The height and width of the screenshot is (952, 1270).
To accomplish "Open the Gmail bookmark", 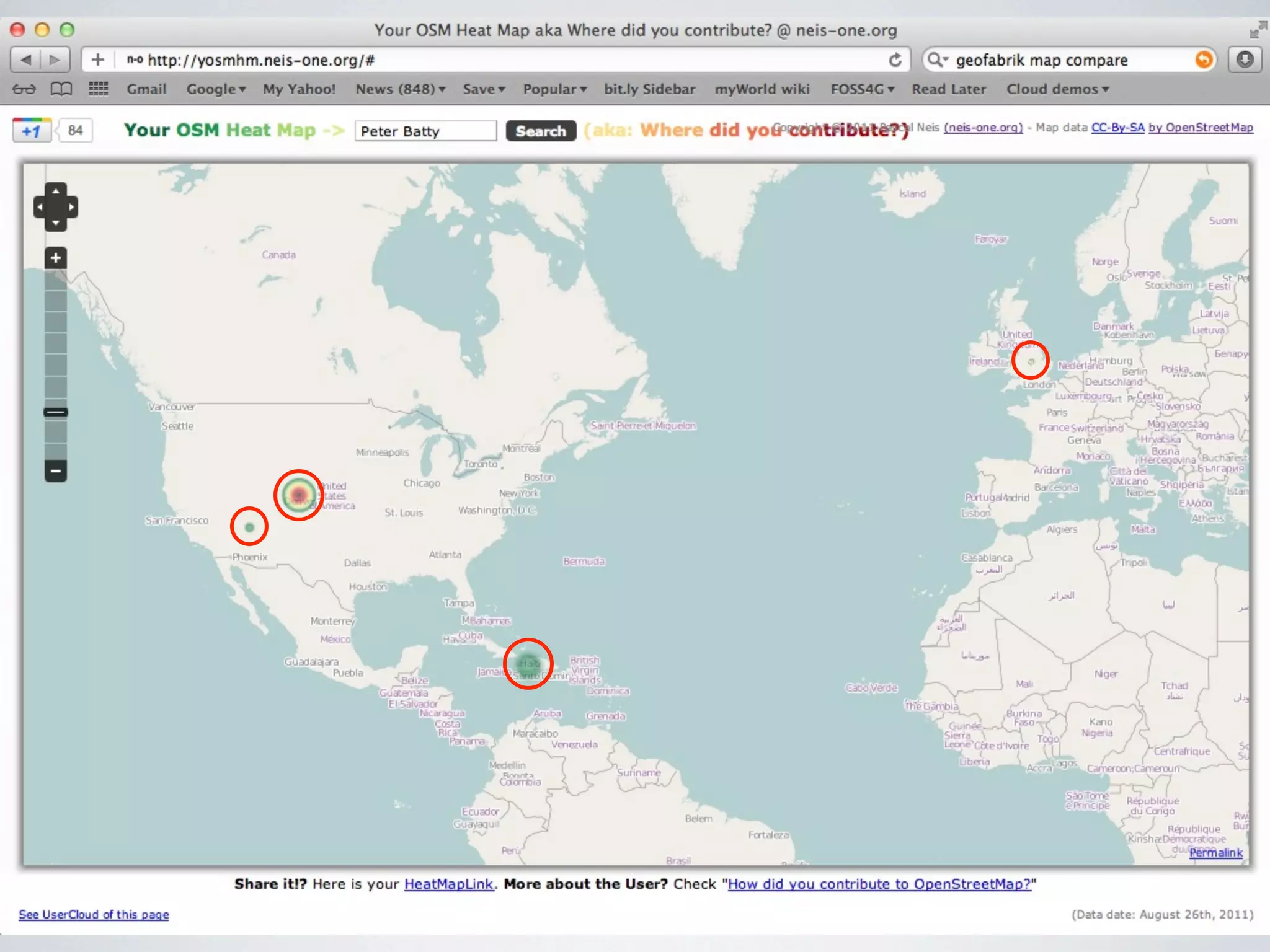I will 146,89.
